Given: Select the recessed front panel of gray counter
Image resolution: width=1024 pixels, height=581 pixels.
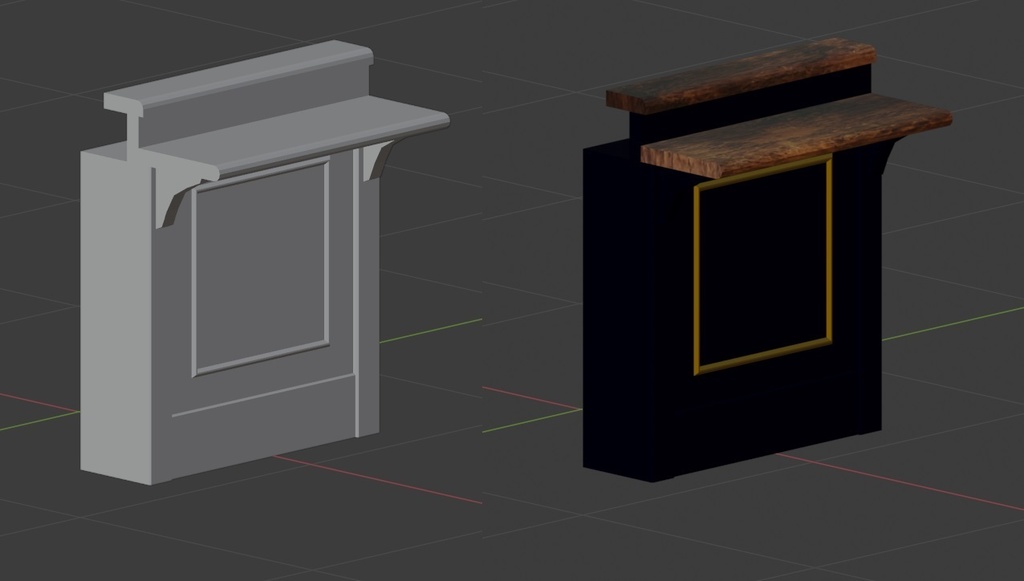Looking at the screenshot, I should click(261, 268).
